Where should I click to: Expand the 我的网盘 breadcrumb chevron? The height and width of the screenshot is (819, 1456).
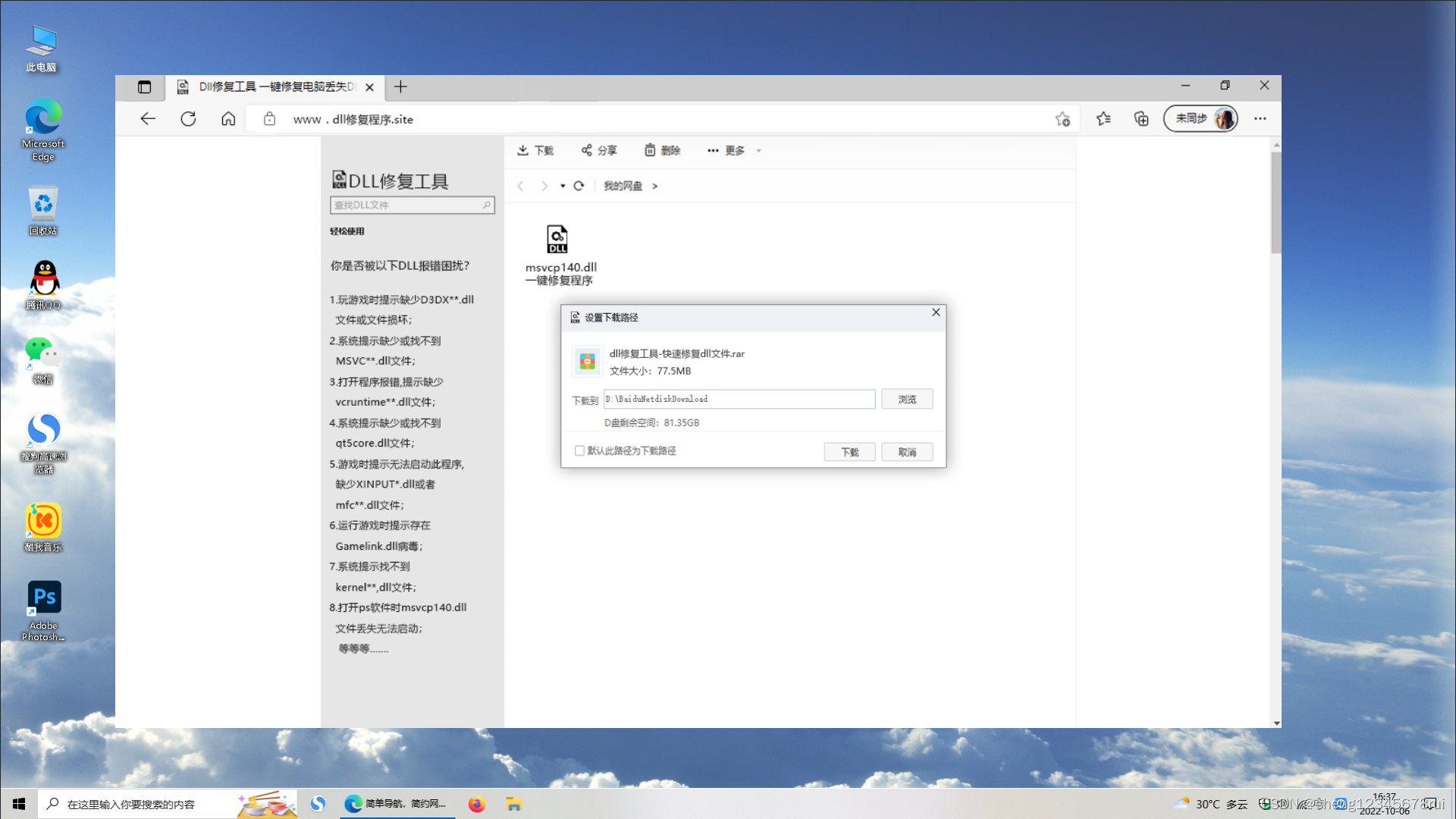pyautogui.click(x=654, y=186)
